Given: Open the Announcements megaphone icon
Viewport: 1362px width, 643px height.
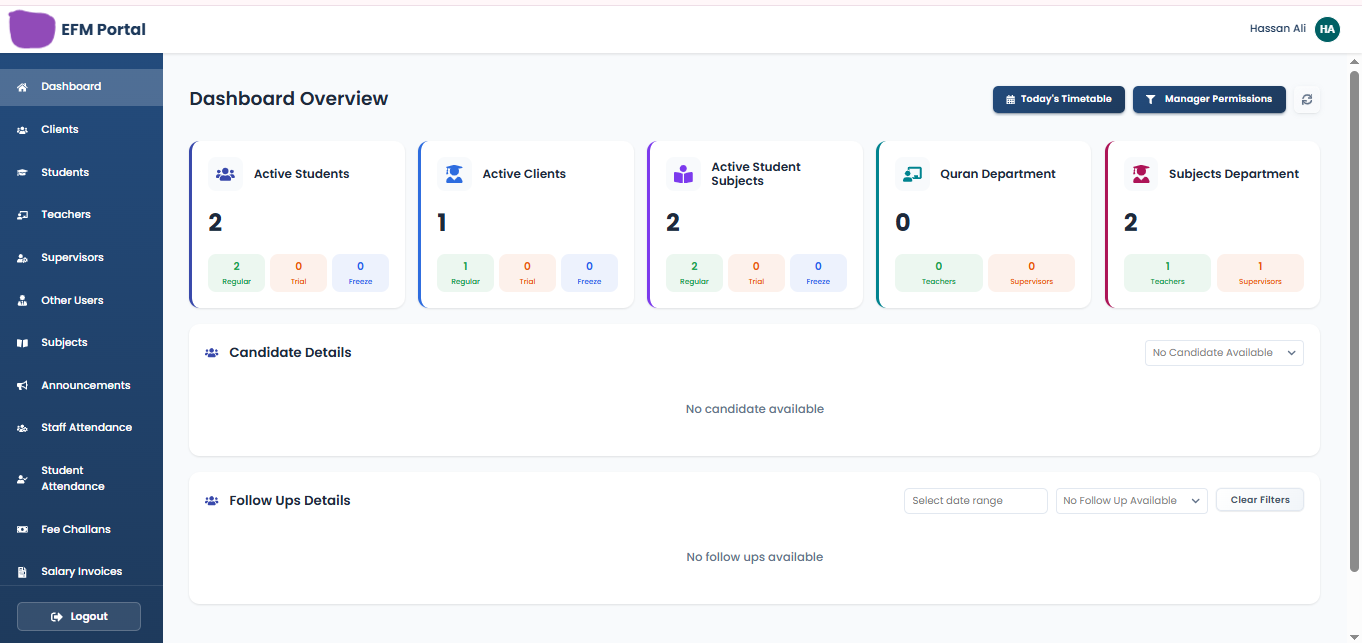Looking at the screenshot, I should (22, 385).
